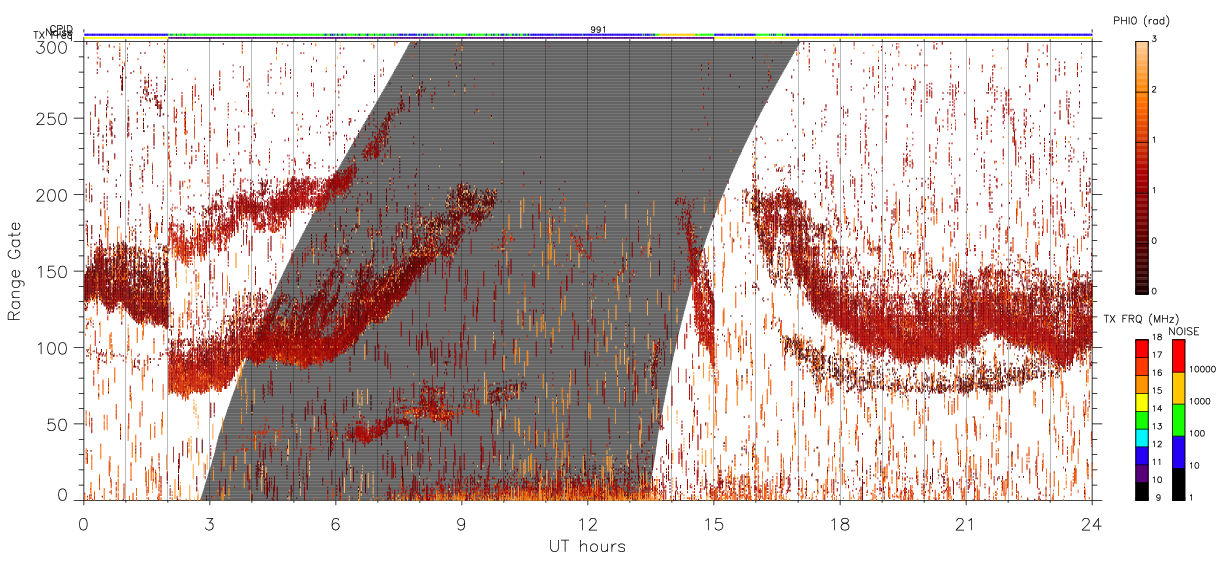This screenshot has width=1228, height=567.
Task: Click the lightest top of PHI0 colorbar
Action: pyautogui.click(x=1141, y=44)
